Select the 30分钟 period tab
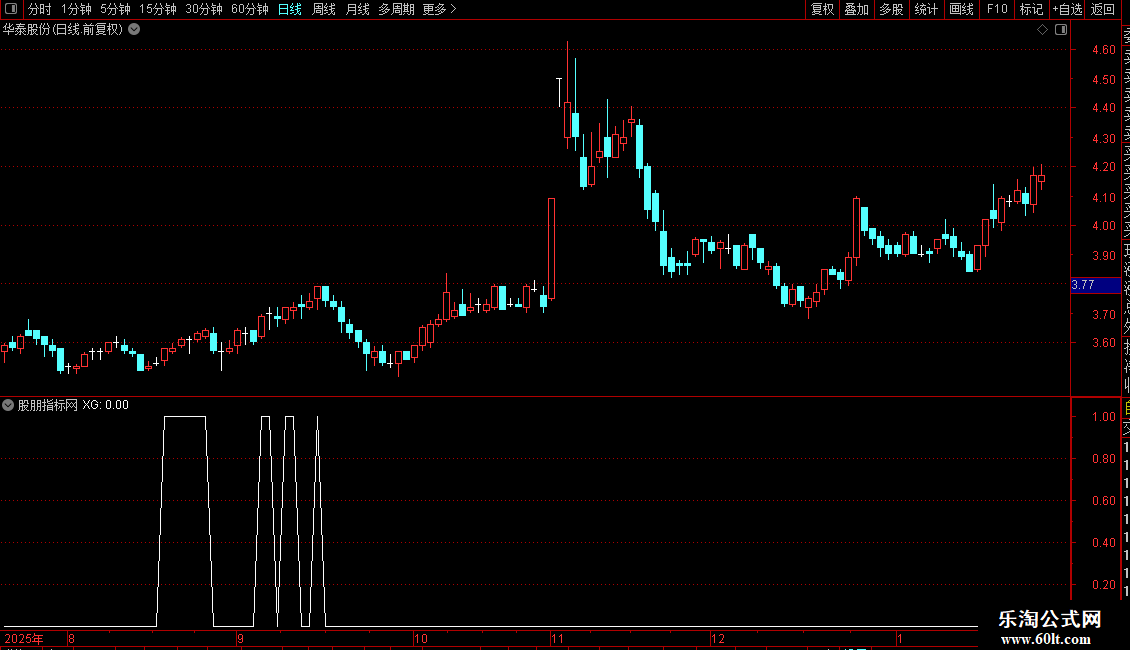Screen dimensions: 1130x650 point(203,9)
